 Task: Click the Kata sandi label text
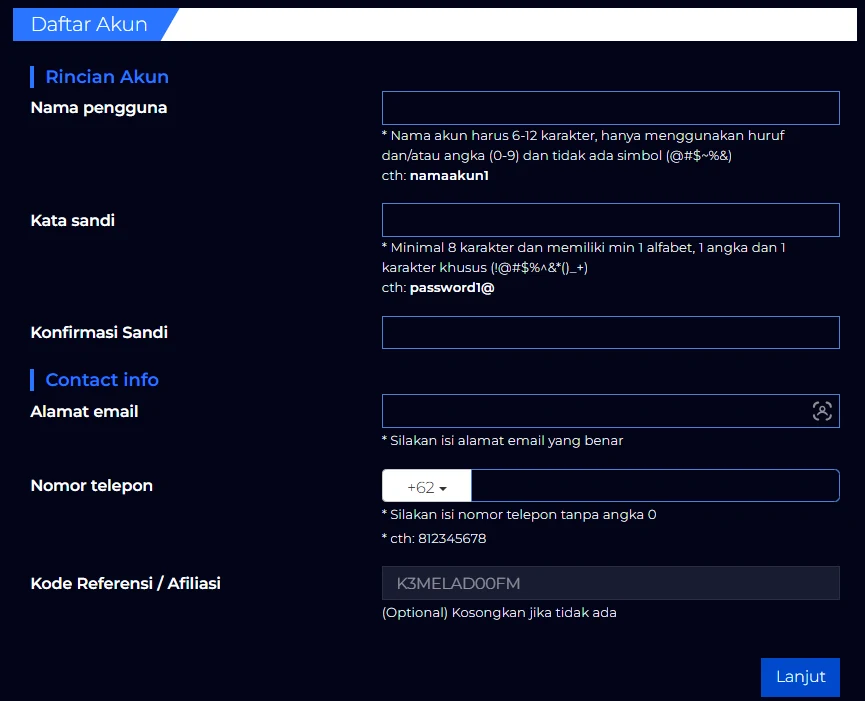pos(73,220)
